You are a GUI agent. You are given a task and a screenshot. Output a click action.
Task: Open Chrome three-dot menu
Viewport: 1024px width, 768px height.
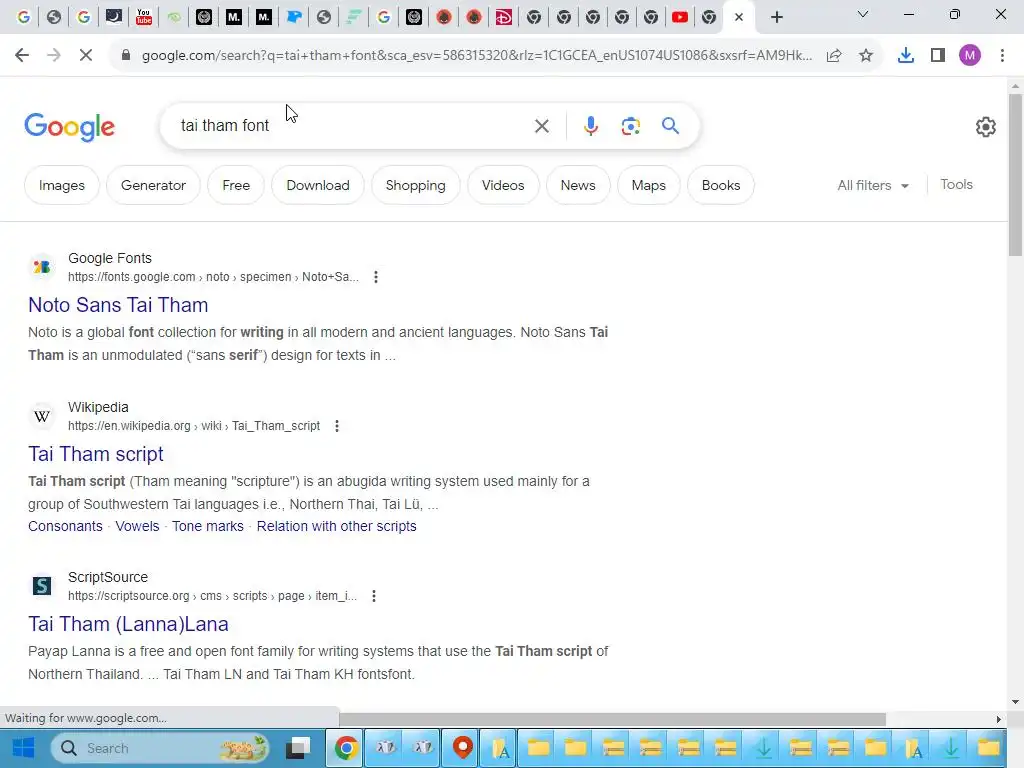pos(1002,56)
